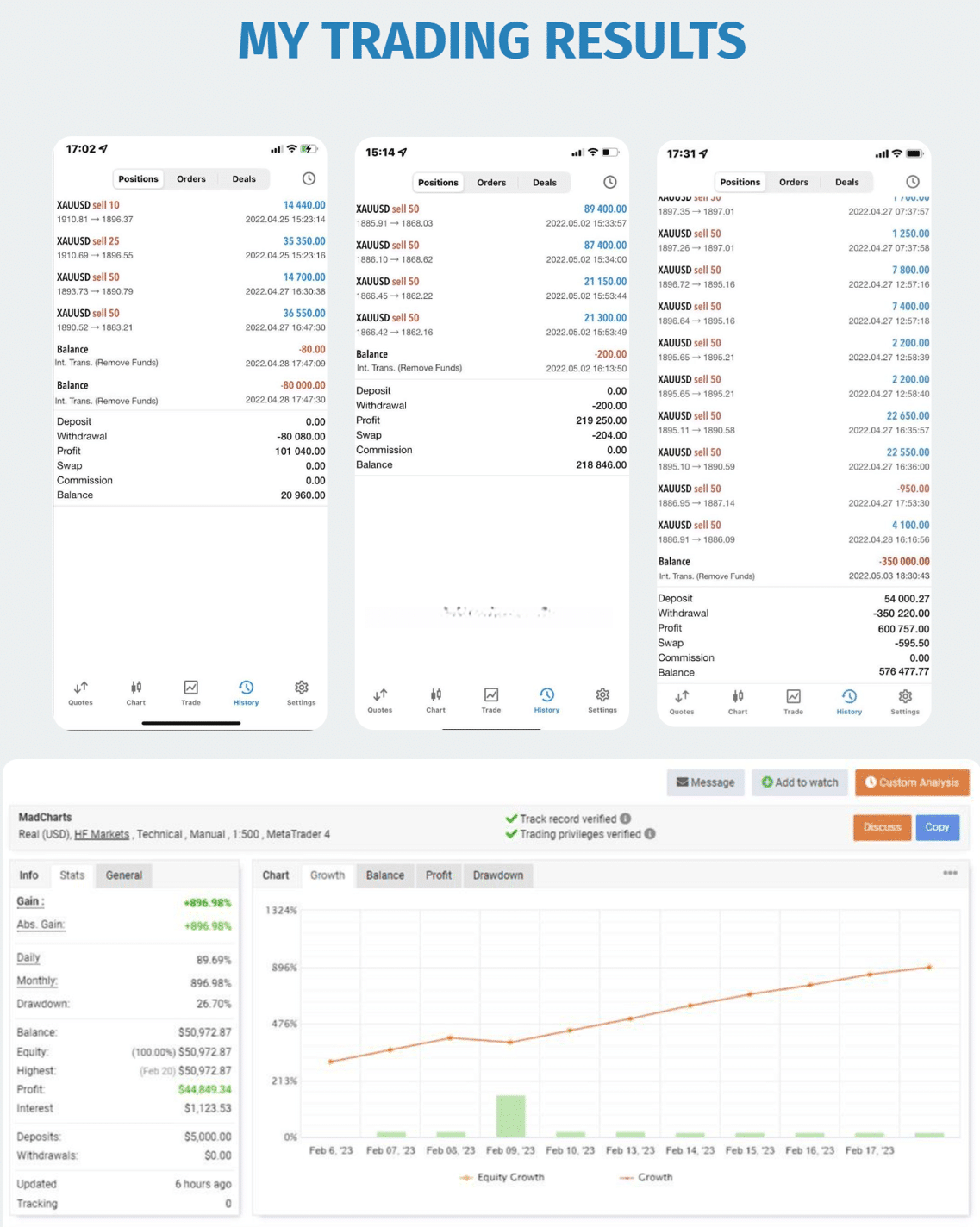
Task: Open the Stats tab
Action: click(72, 875)
